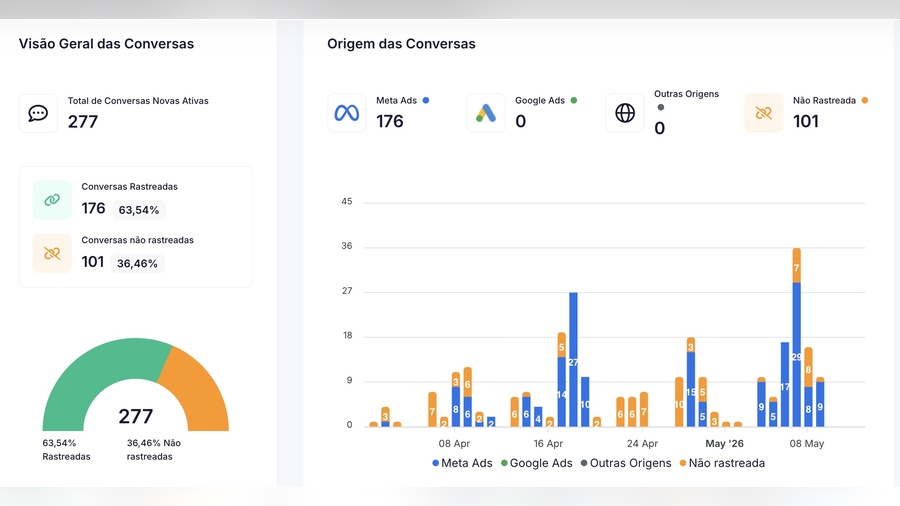
Task: Click the Meta Ads count 176
Action: tap(390, 122)
